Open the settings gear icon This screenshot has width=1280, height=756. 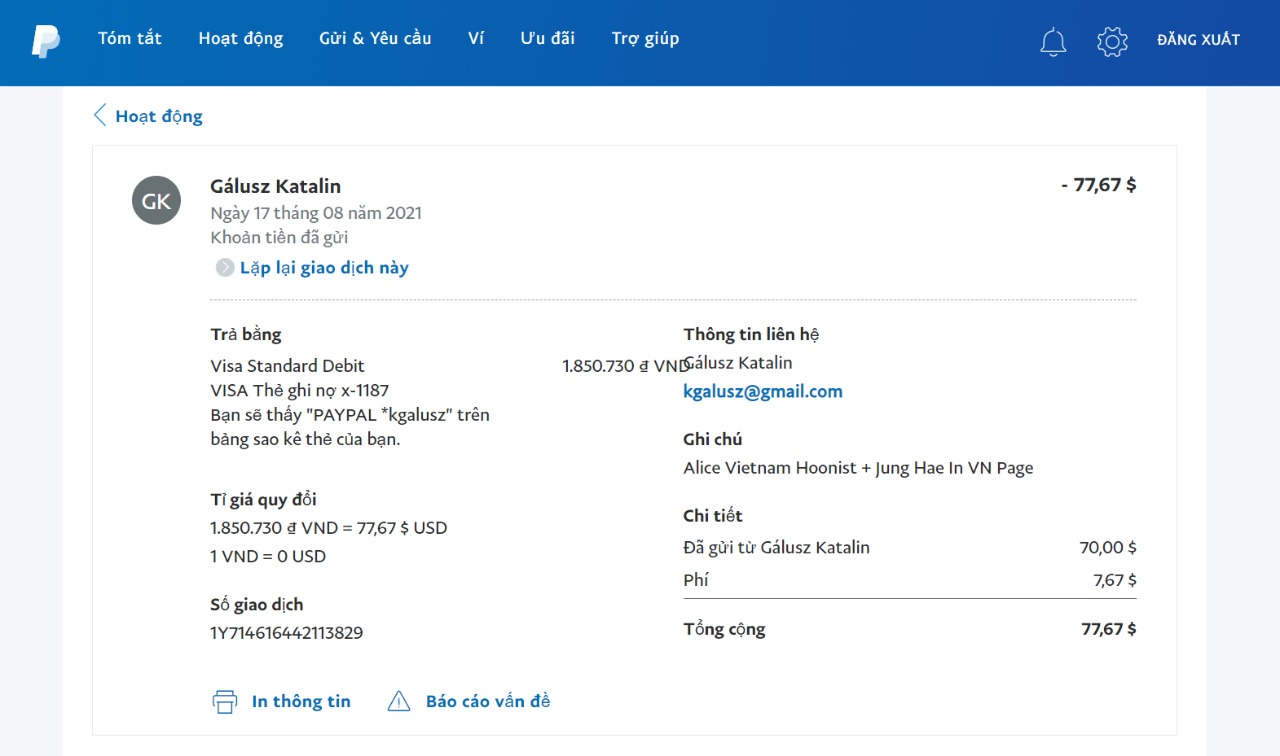click(1112, 41)
